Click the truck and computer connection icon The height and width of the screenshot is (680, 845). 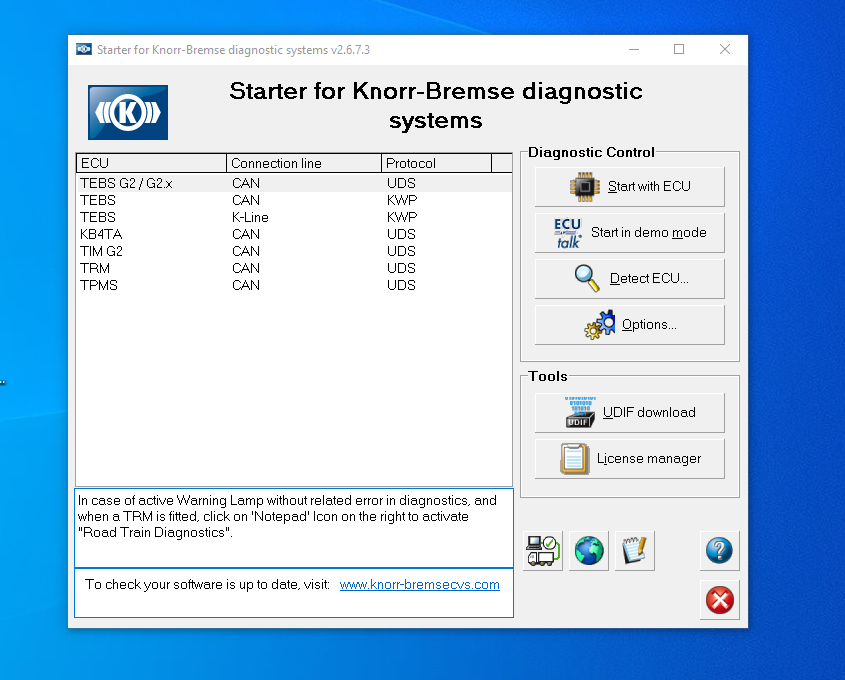[543, 551]
